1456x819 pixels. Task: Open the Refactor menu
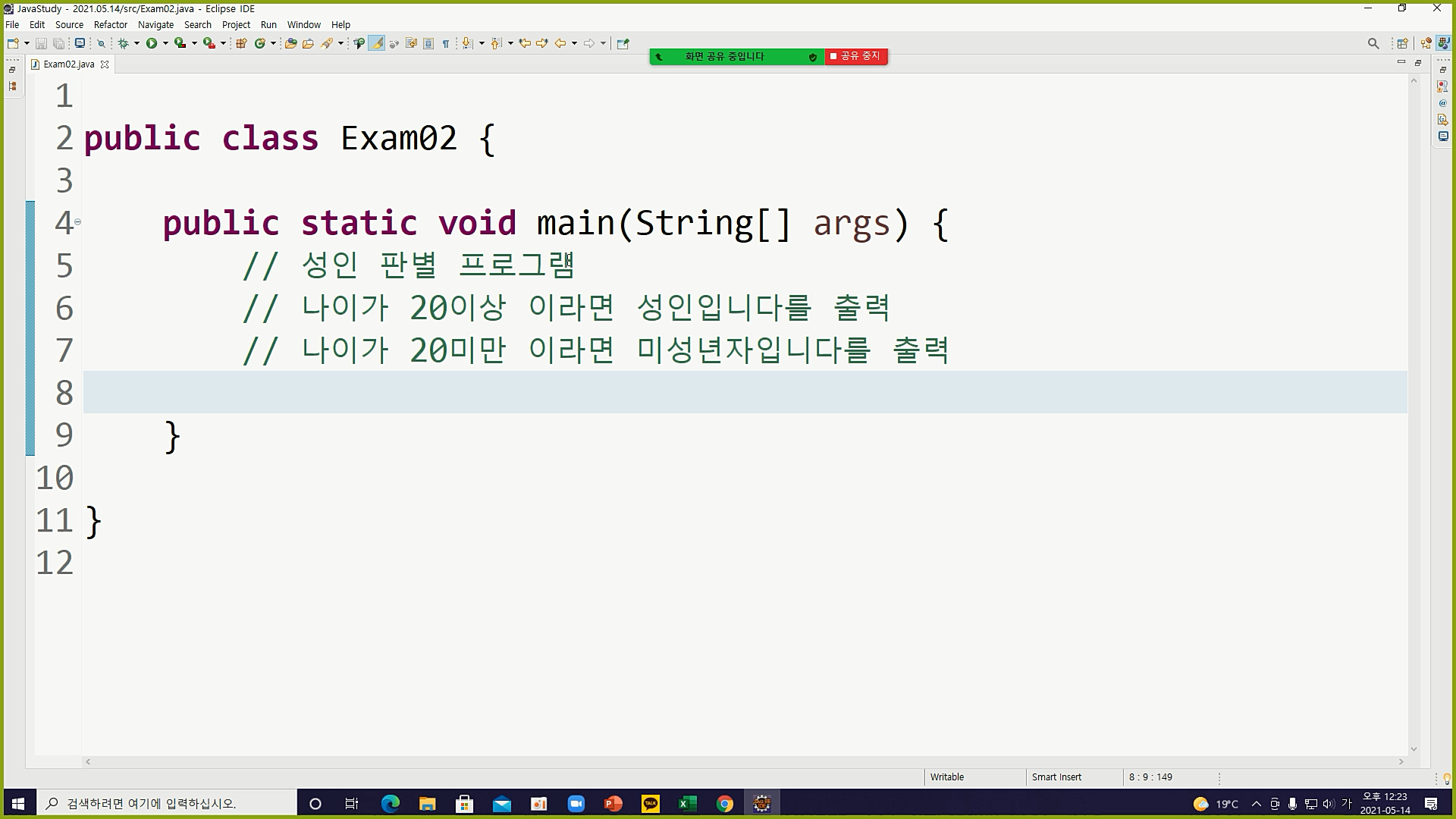point(110,24)
